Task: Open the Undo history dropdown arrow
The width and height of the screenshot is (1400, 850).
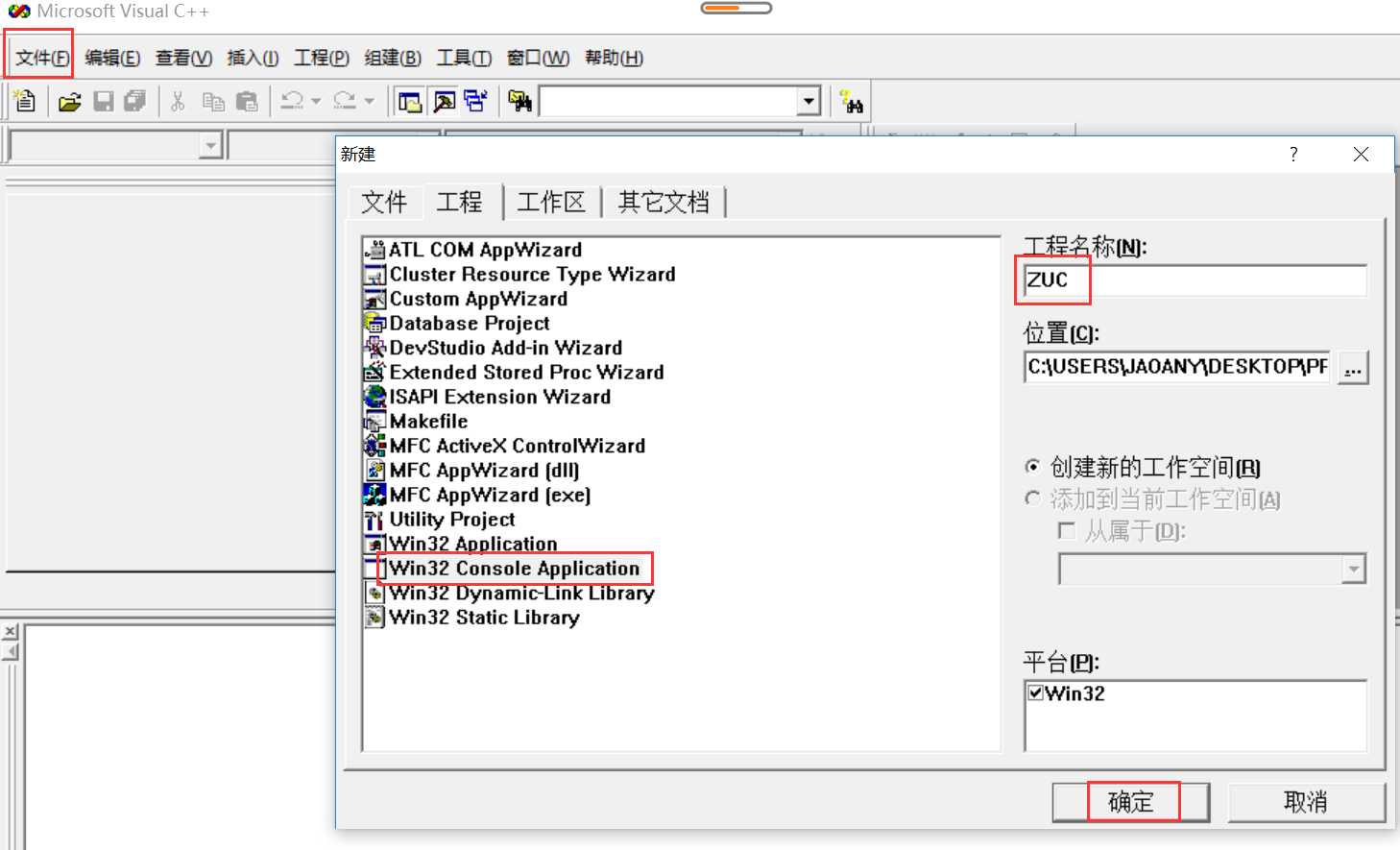Action: (316, 101)
